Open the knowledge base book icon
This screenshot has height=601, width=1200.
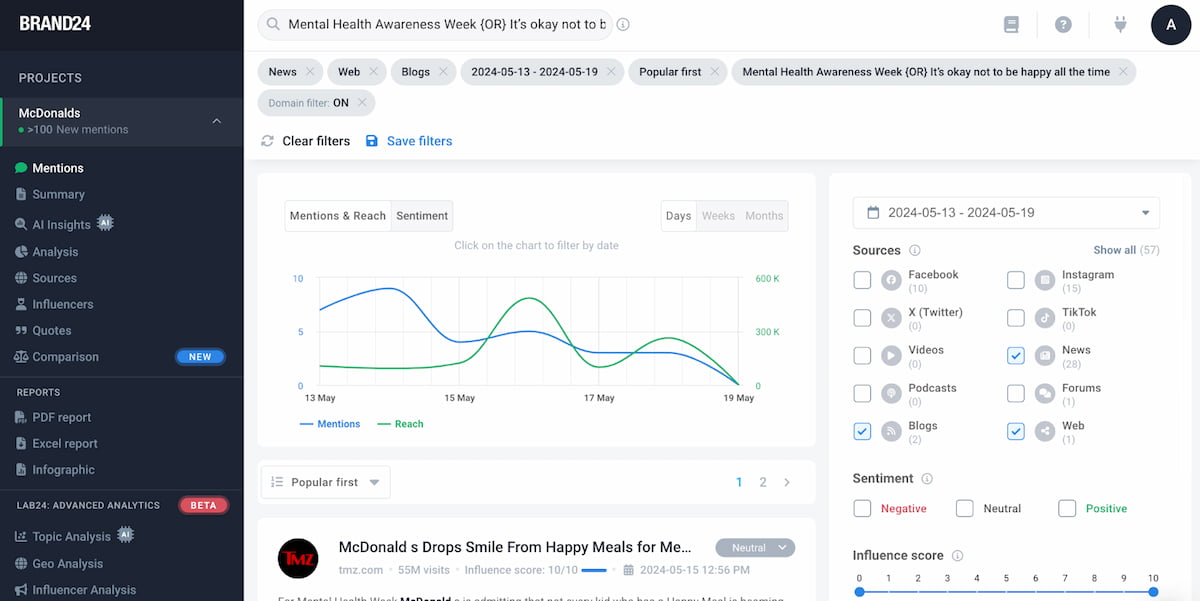(1011, 24)
